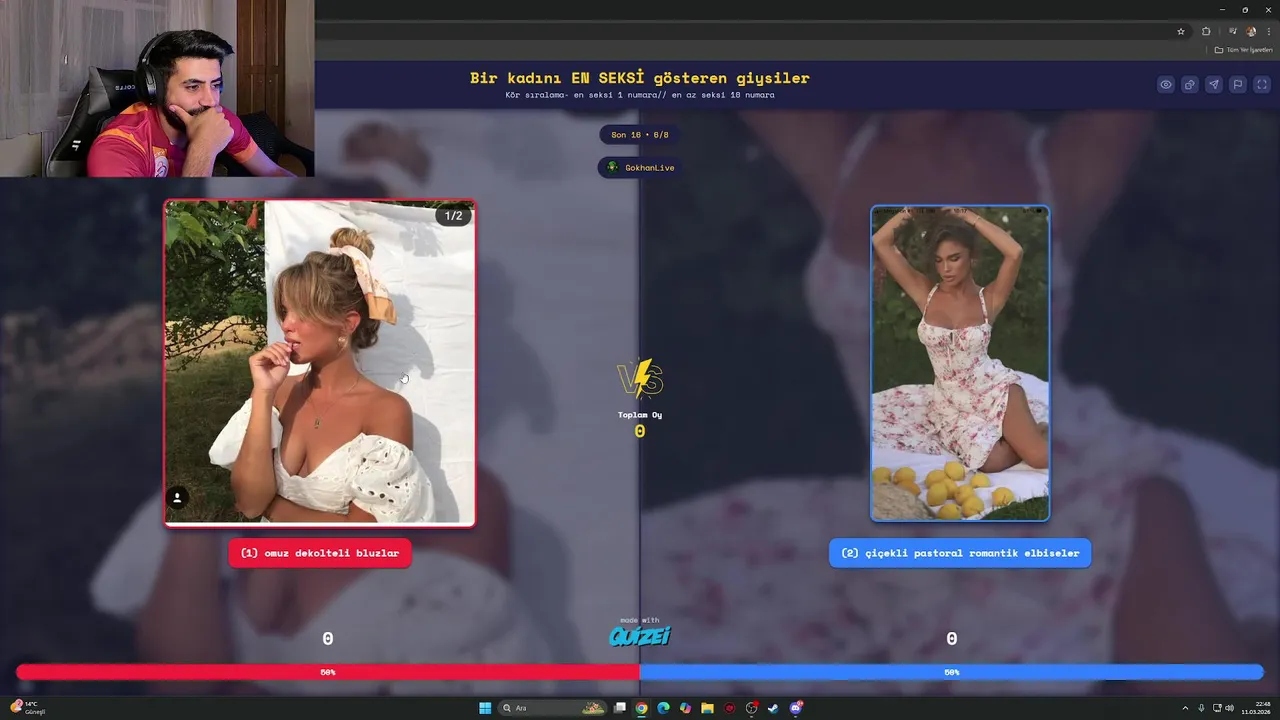Click the network tray icon

[1216, 708]
